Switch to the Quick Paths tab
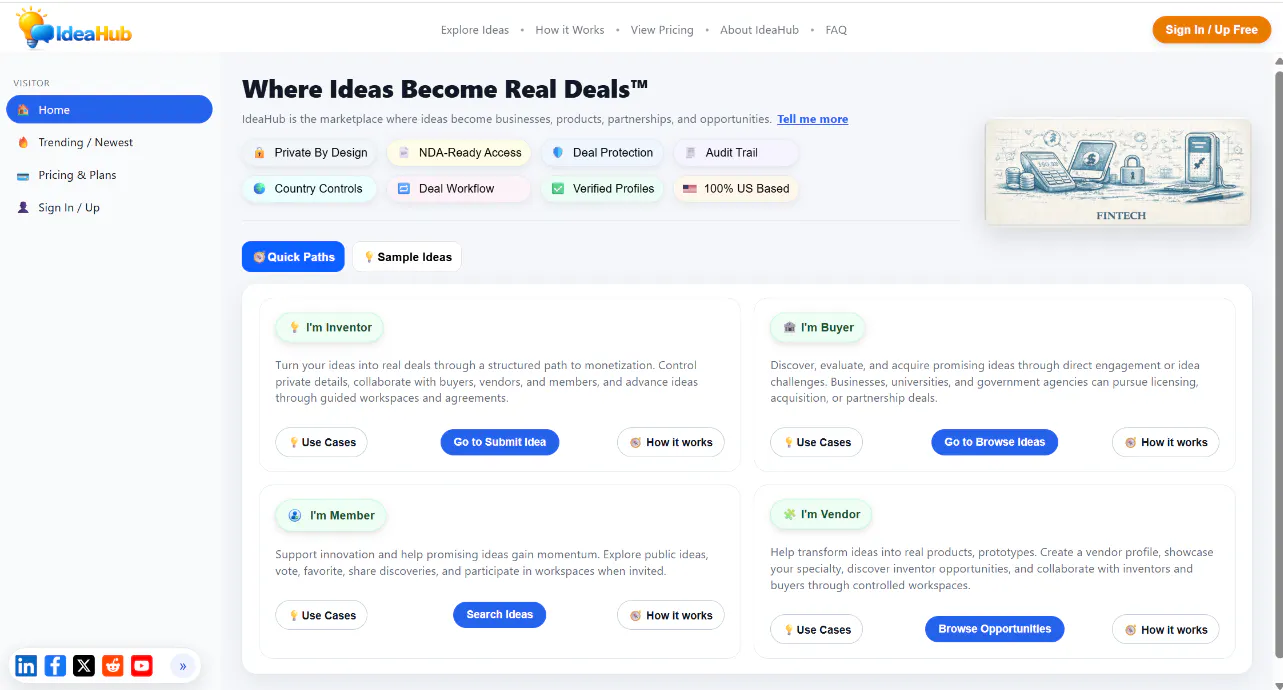The height and width of the screenshot is (690, 1283). (x=293, y=257)
